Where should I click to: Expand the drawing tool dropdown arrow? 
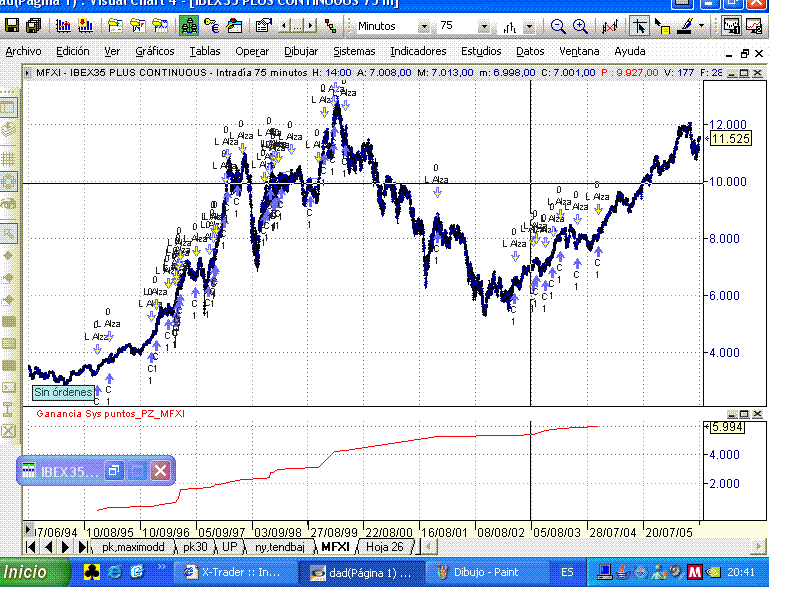(702, 26)
